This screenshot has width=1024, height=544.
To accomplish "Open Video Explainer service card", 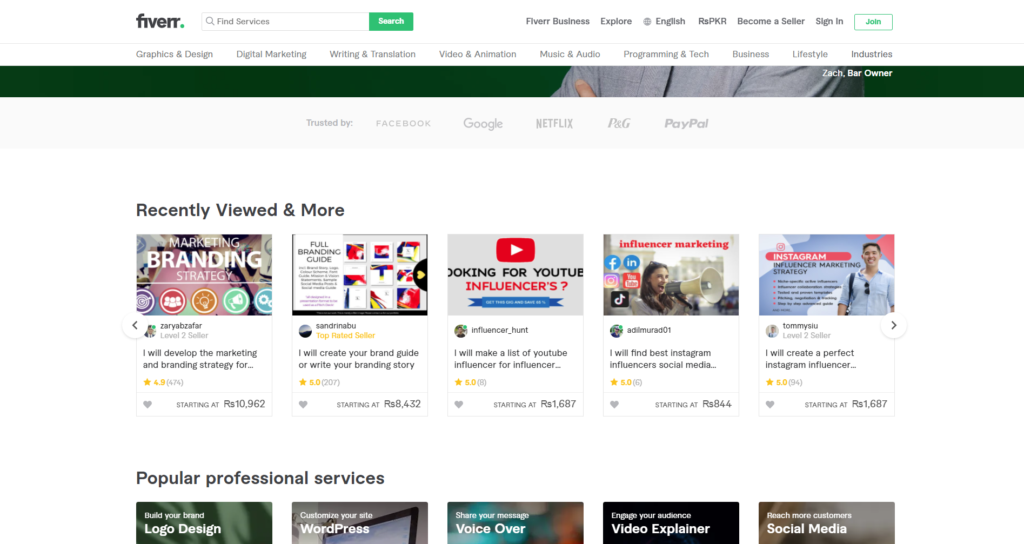I will [x=671, y=522].
